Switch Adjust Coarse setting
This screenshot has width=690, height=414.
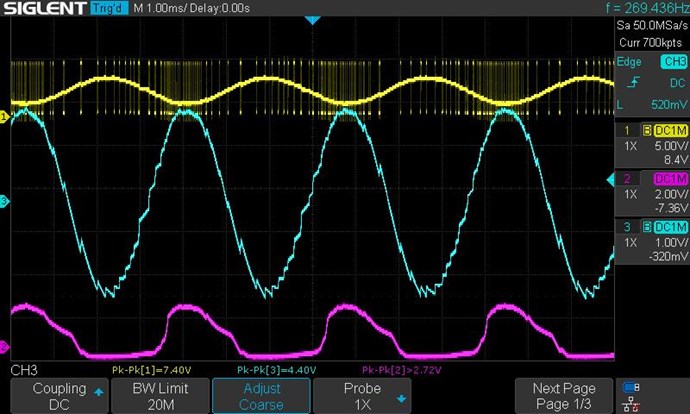point(261,396)
